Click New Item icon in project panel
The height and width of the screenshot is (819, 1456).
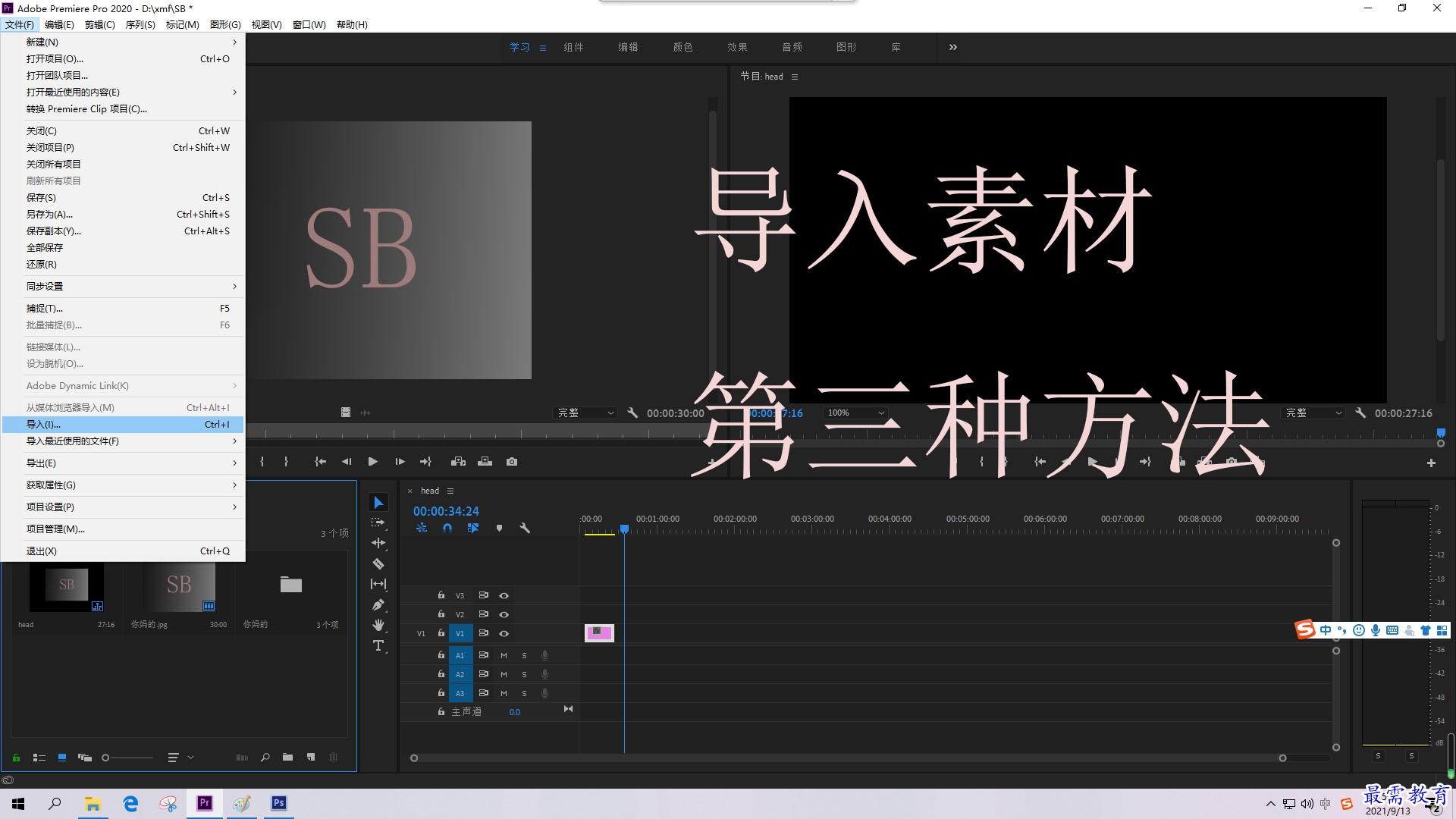(311, 757)
